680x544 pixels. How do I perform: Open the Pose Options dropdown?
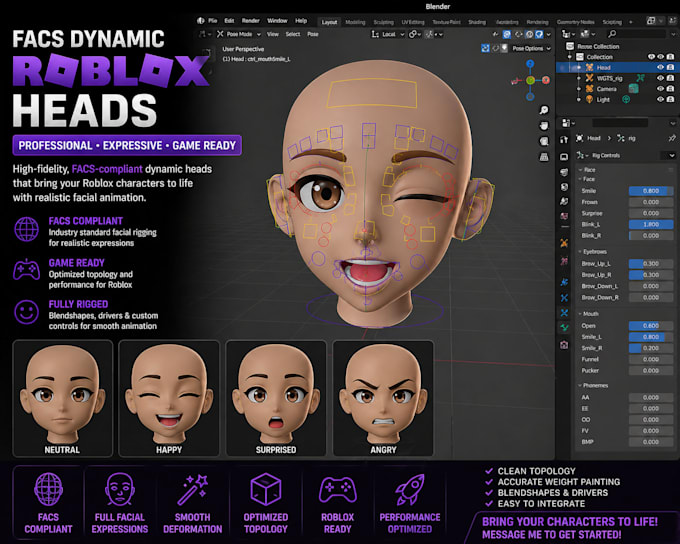[x=531, y=49]
